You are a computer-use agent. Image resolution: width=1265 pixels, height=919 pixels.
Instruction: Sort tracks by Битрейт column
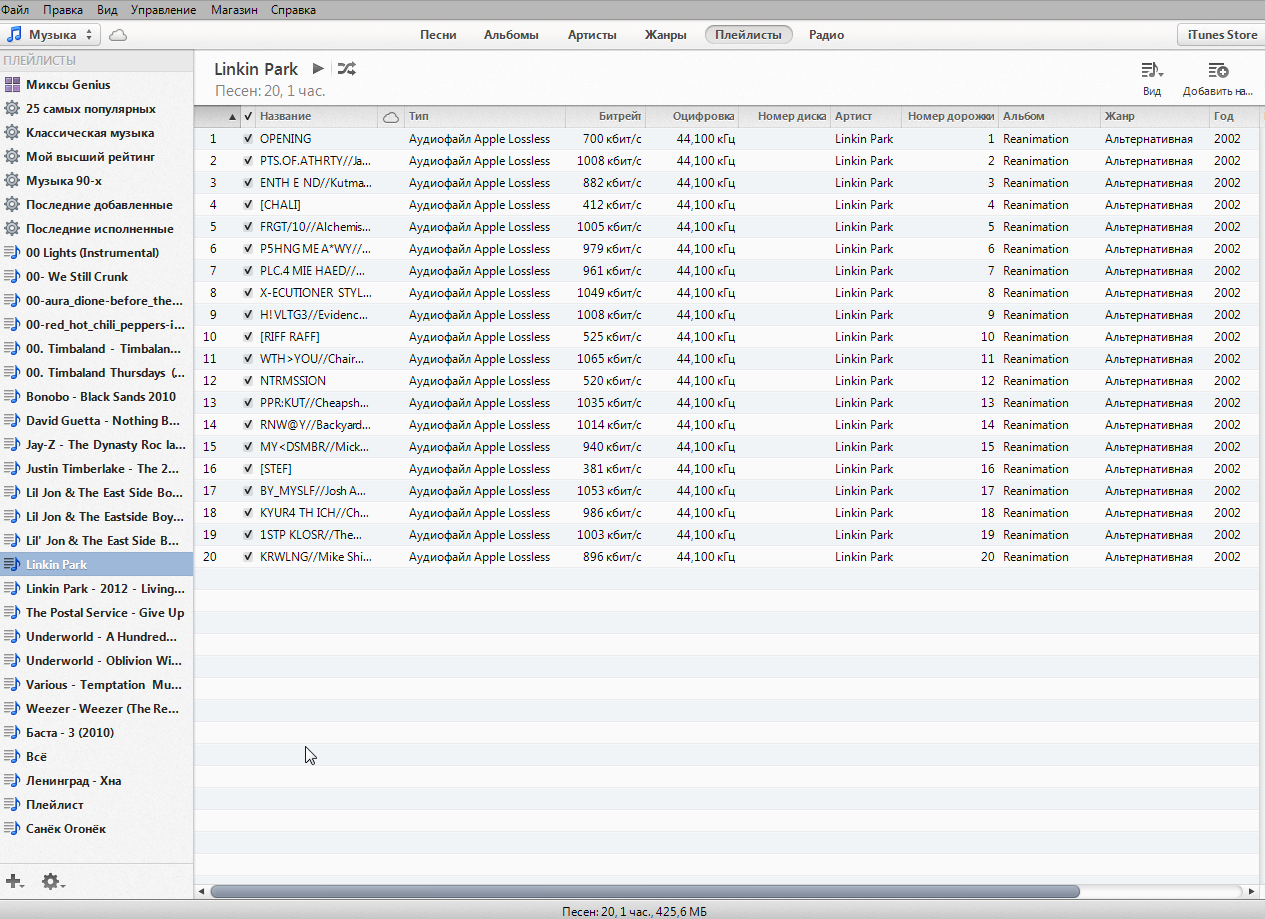[605, 117]
